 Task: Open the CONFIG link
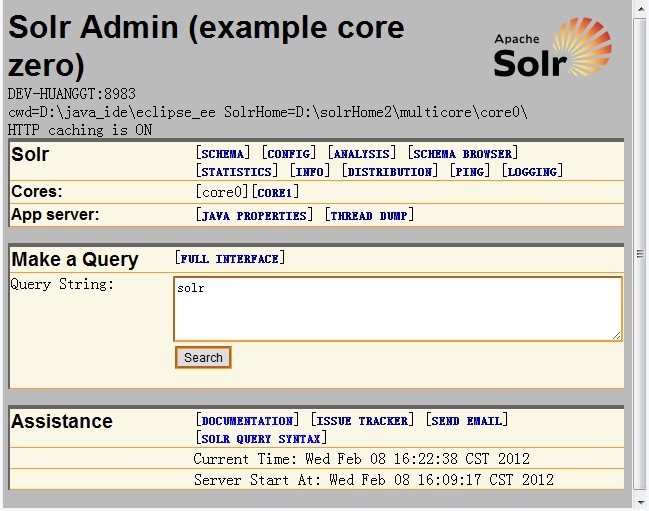coord(289,154)
